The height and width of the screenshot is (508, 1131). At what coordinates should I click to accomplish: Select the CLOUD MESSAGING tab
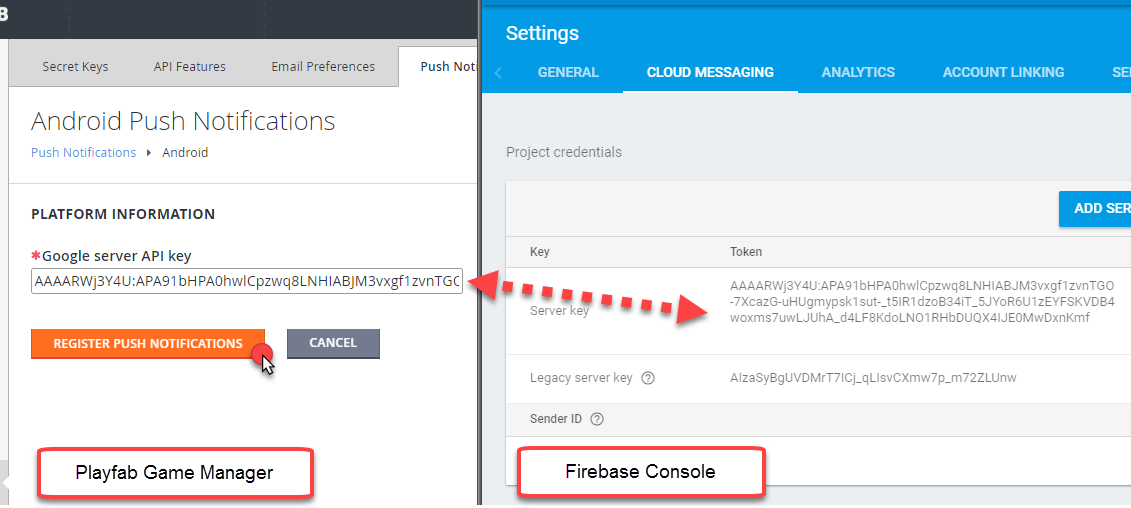click(710, 72)
